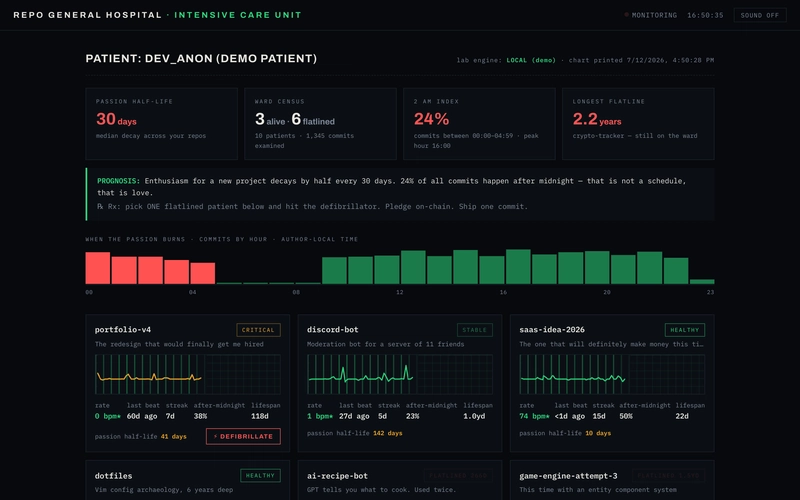Screen dimensions: 800x500
Task: Click the red midnight bar at hour 00
Action: pos(97,268)
